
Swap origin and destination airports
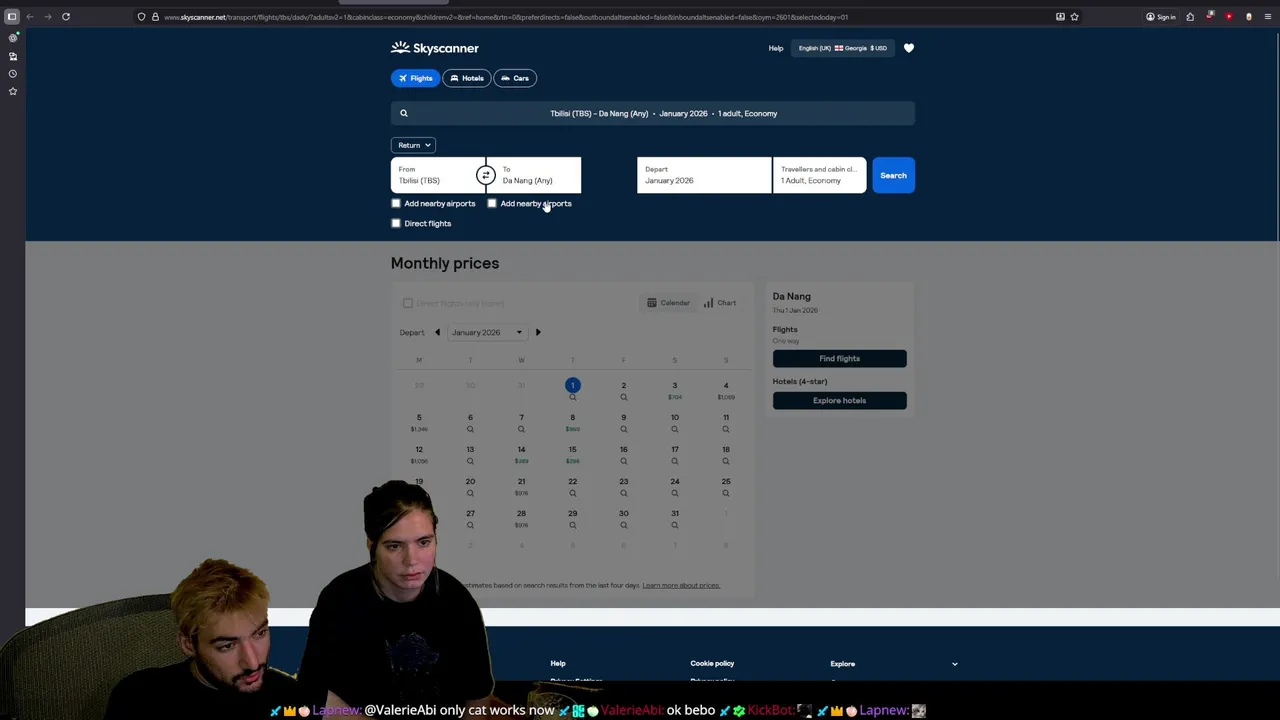tap(485, 175)
